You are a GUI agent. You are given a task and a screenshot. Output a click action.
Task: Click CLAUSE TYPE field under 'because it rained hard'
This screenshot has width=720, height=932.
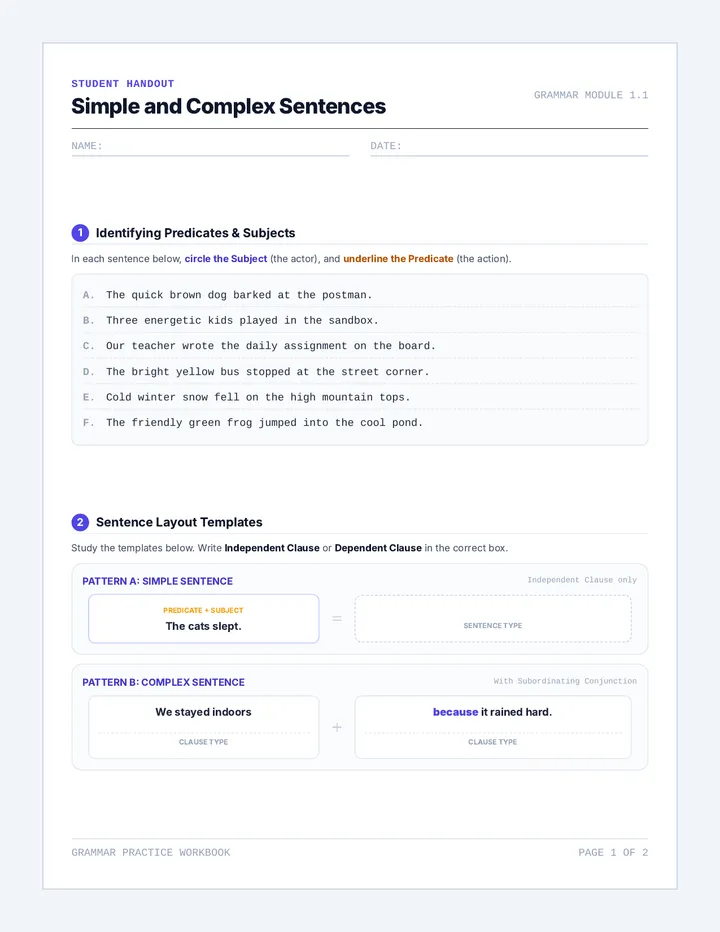[493, 742]
